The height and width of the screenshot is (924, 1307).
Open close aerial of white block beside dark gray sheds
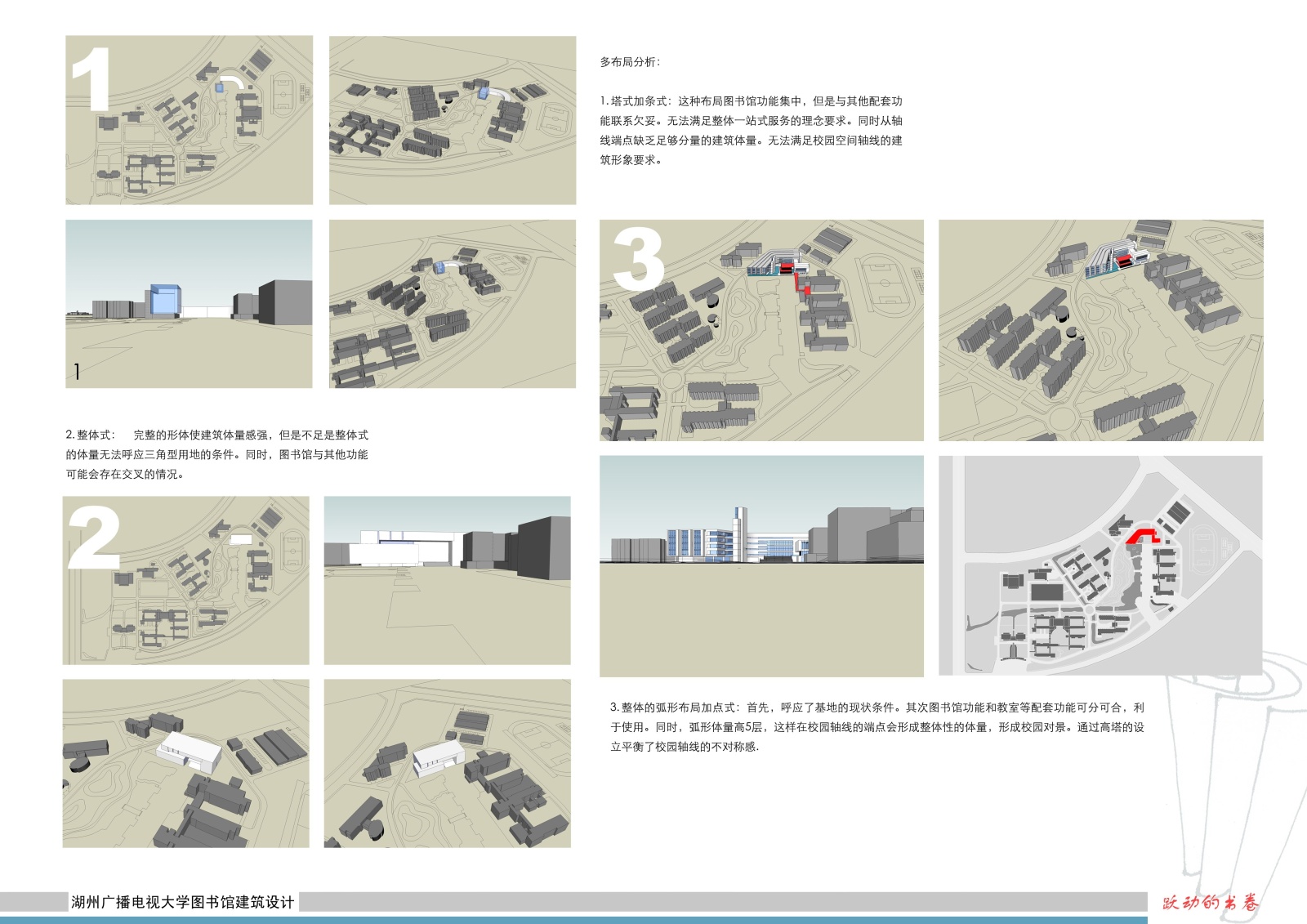[186, 763]
